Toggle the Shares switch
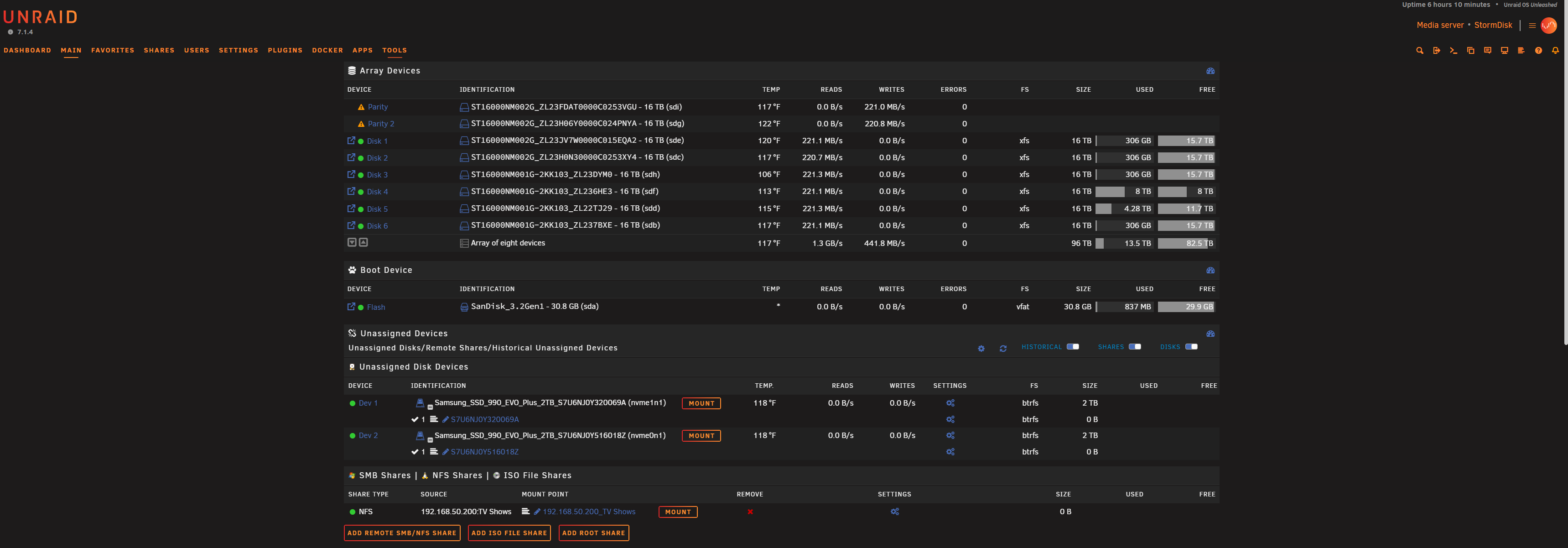Image resolution: width=1568 pixels, height=548 pixels. 1135,347
